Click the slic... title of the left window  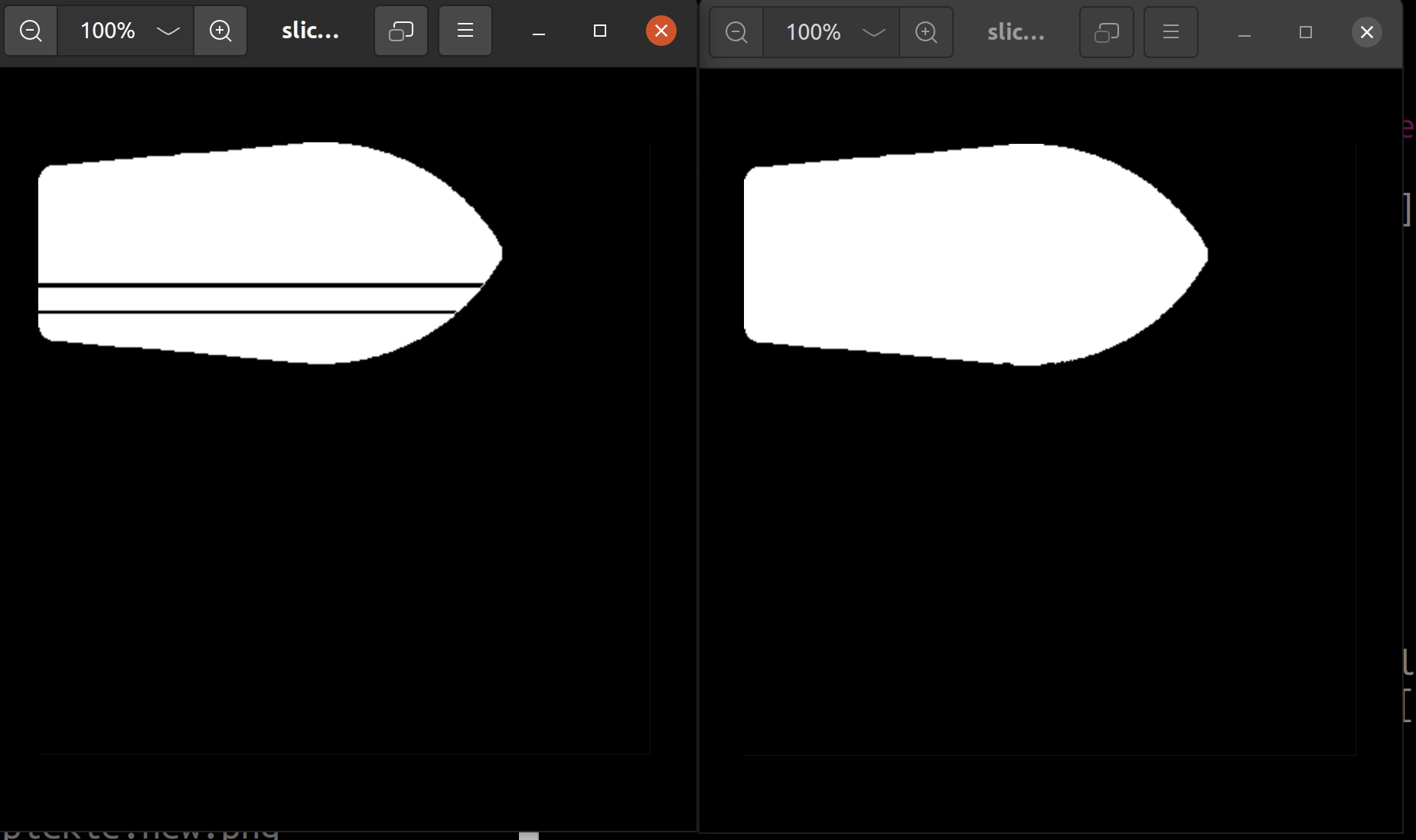click(310, 31)
